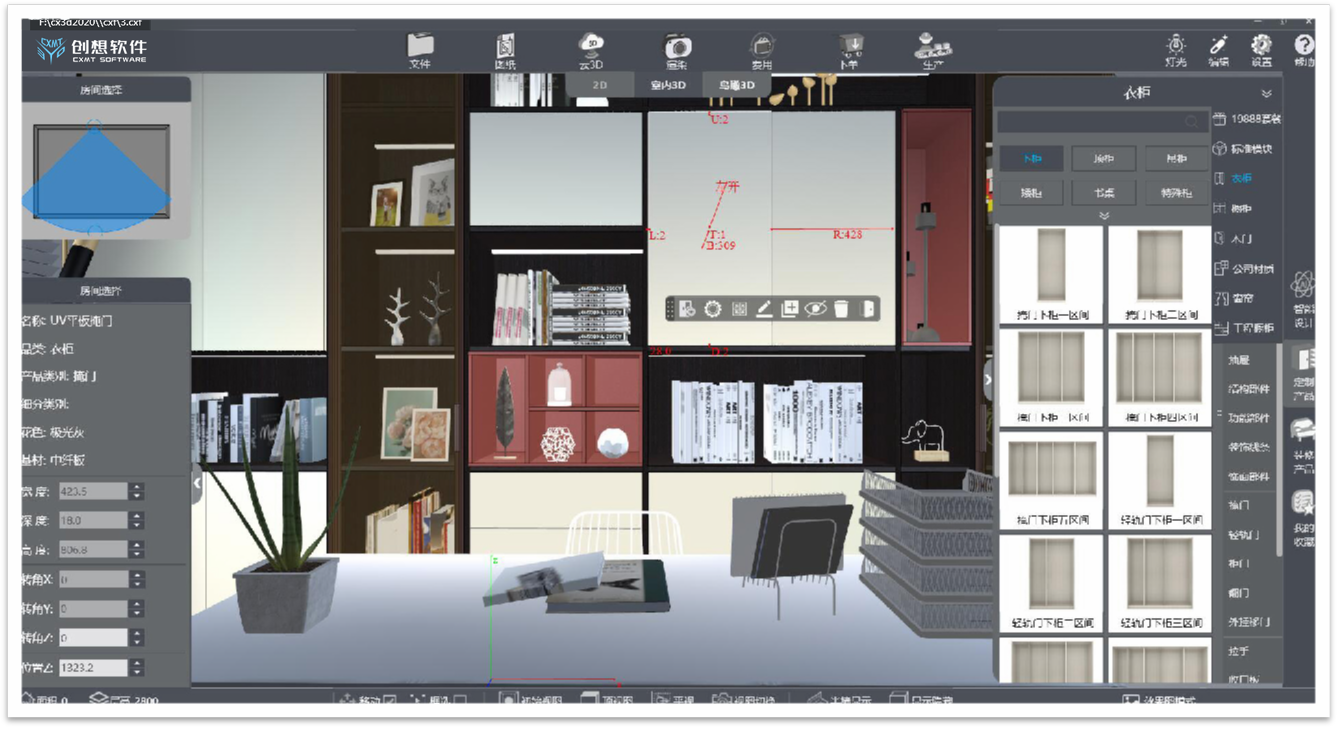Click pencil edit icon in floating toolbar
This screenshot has width=1339, height=729.
click(764, 309)
